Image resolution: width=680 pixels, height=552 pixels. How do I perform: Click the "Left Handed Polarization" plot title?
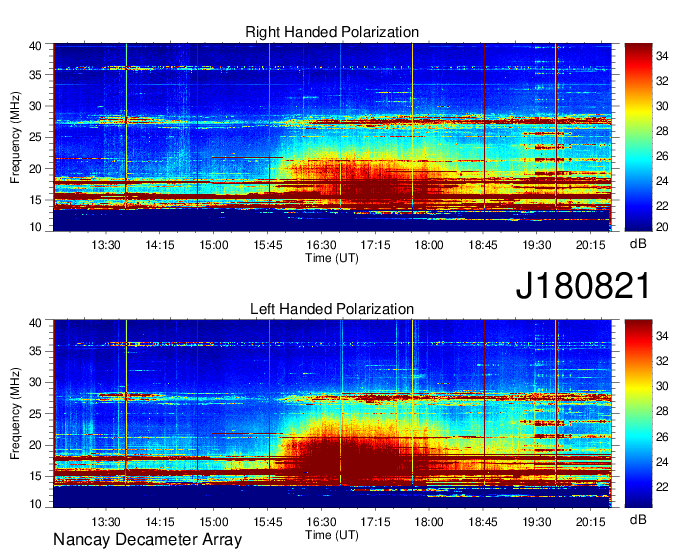click(x=332, y=309)
